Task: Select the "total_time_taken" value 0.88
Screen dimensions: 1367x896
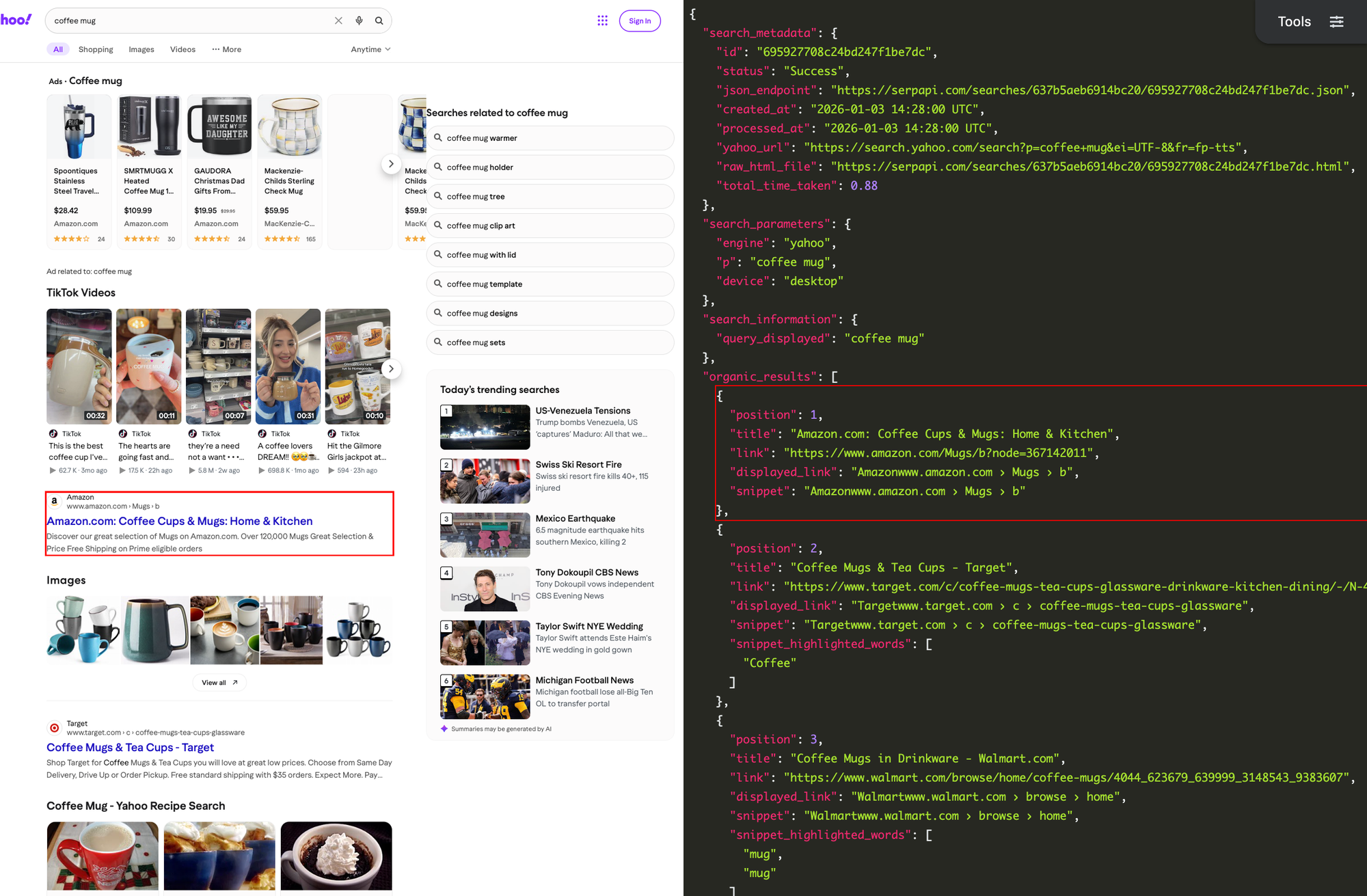Action: (864, 186)
